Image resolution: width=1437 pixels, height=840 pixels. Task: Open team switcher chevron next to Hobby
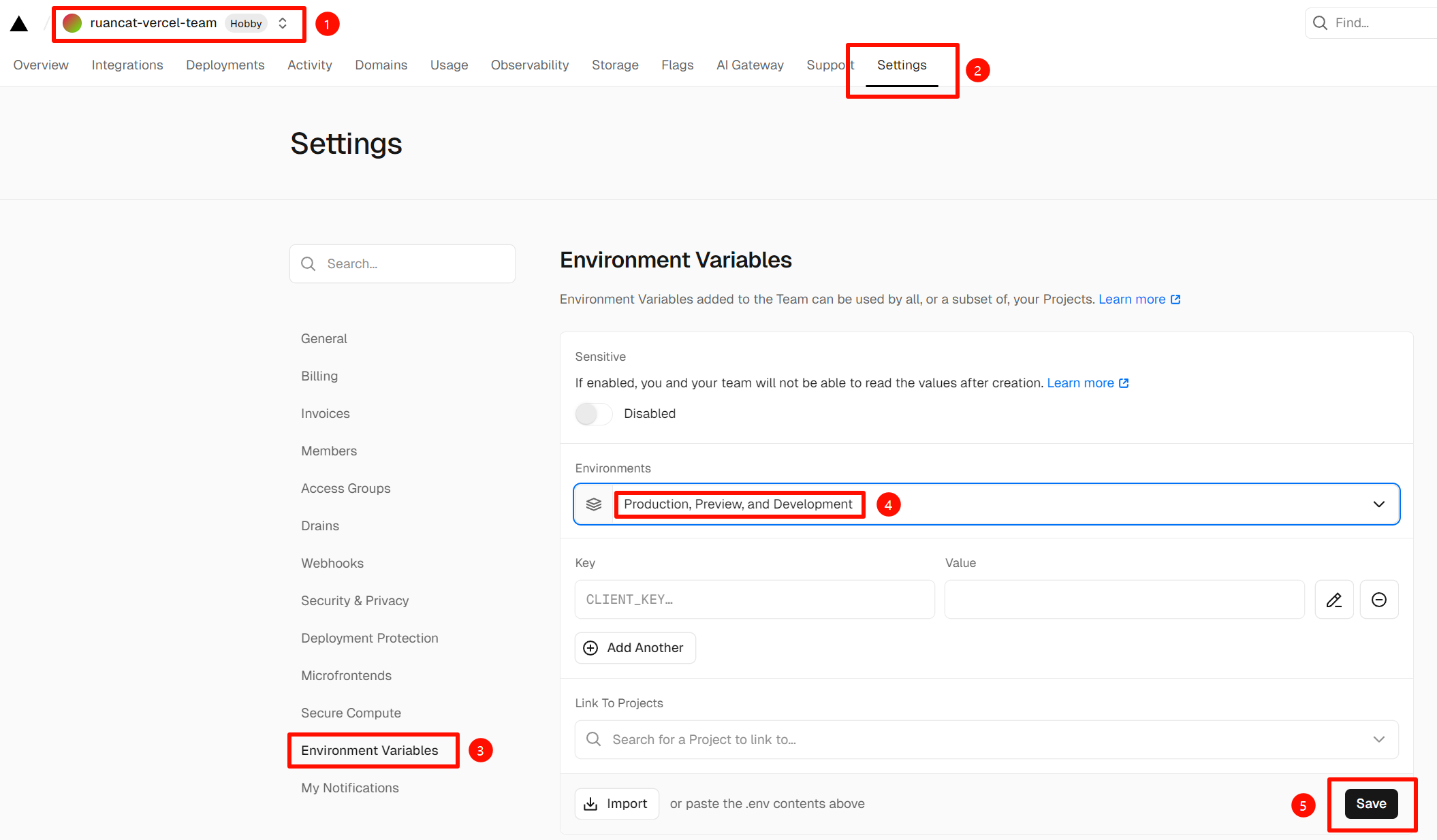coord(283,23)
